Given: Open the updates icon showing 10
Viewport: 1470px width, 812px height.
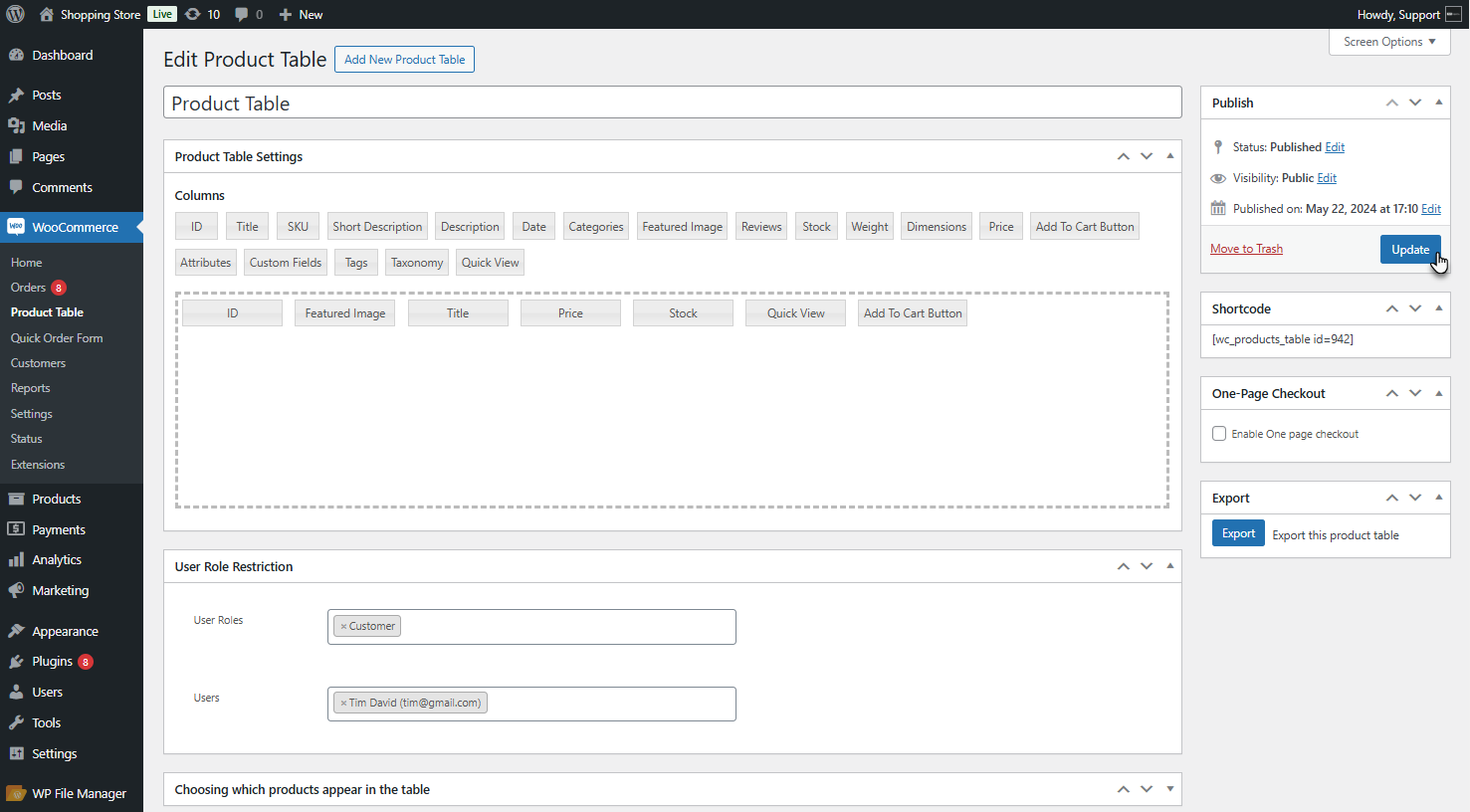Looking at the screenshot, I should [193, 14].
